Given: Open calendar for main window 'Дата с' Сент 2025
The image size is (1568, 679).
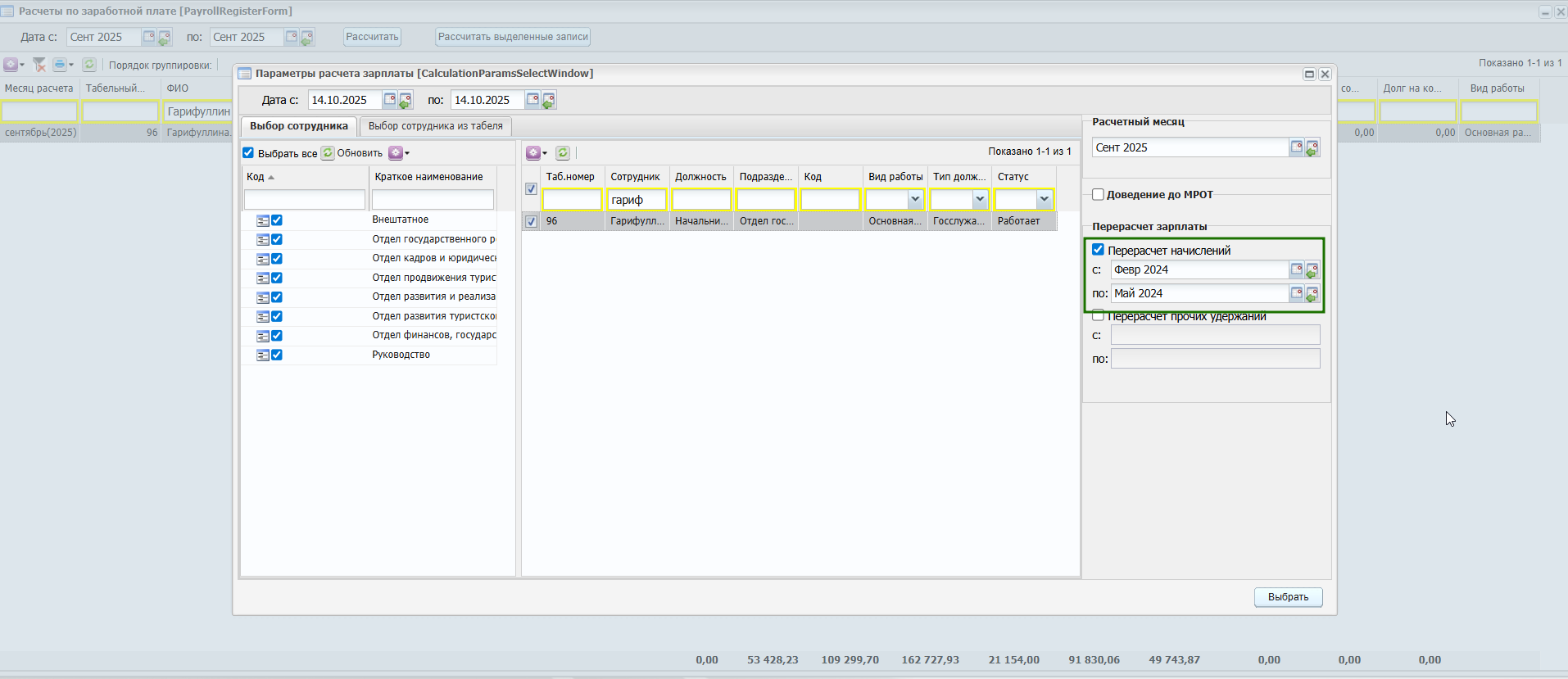Looking at the screenshot, I should 149,37.
